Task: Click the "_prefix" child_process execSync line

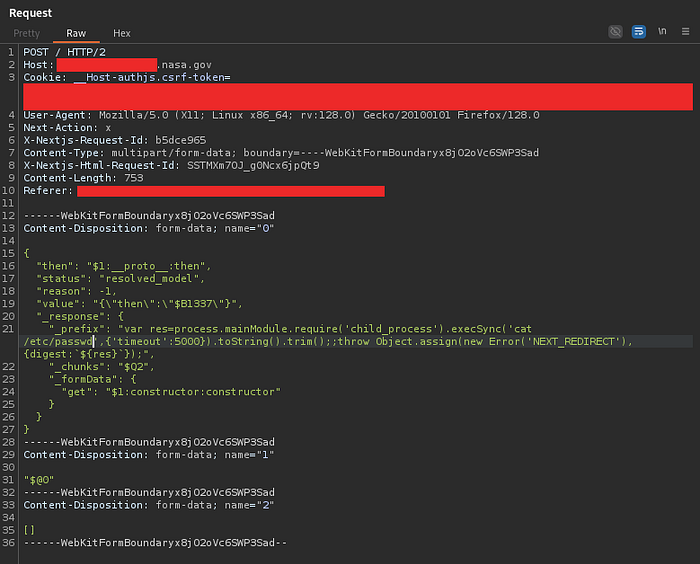Action: coord(290,329)
